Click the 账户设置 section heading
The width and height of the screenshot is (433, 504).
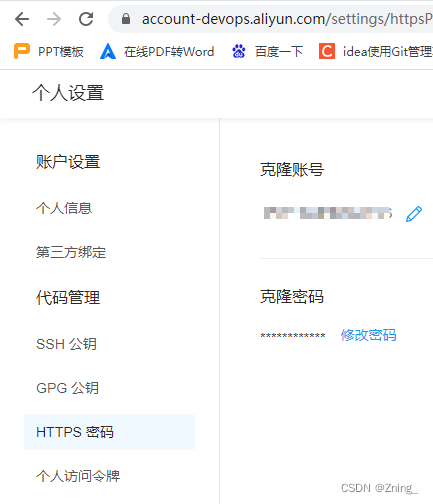[x=68, y=162]
